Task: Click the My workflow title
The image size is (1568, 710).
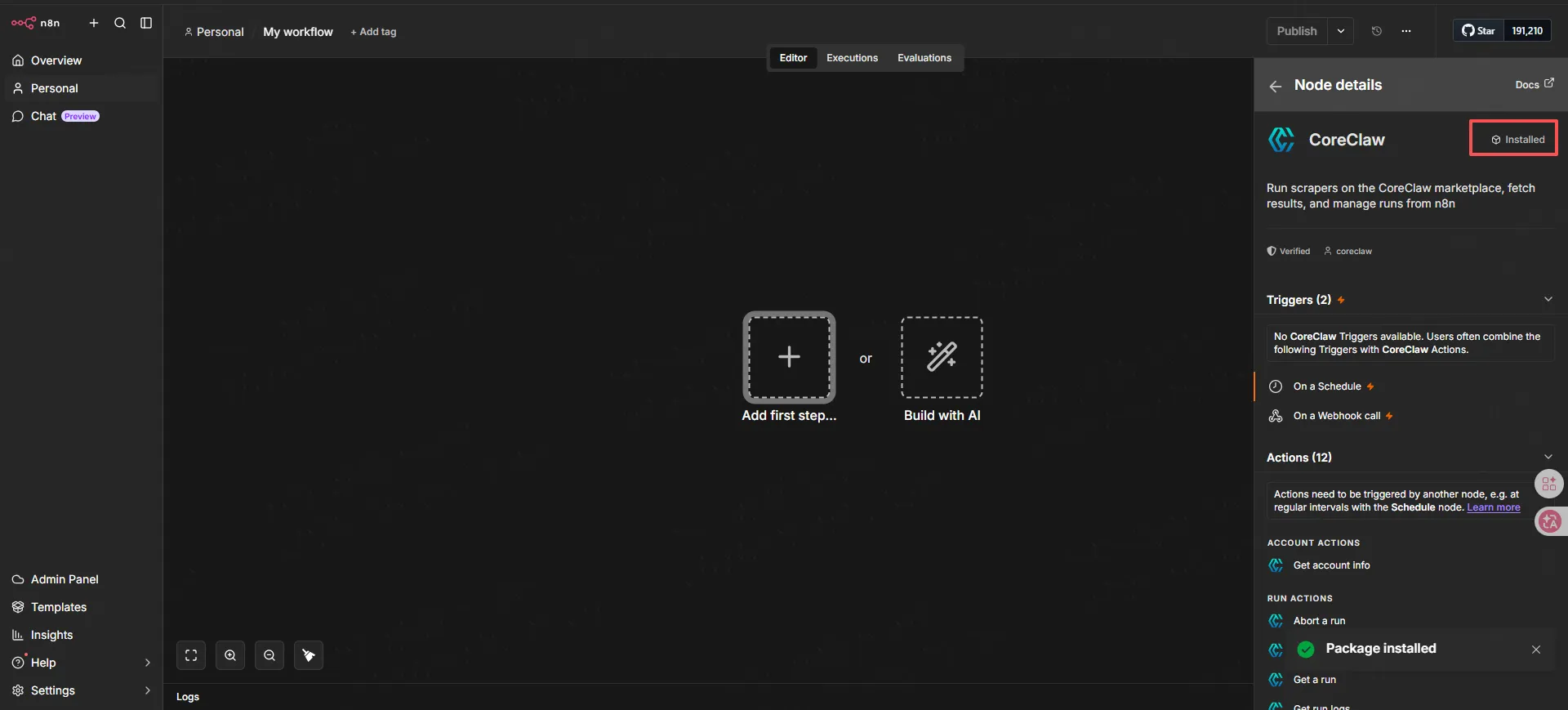Action: pyautogui.click(x=298, y=32)
